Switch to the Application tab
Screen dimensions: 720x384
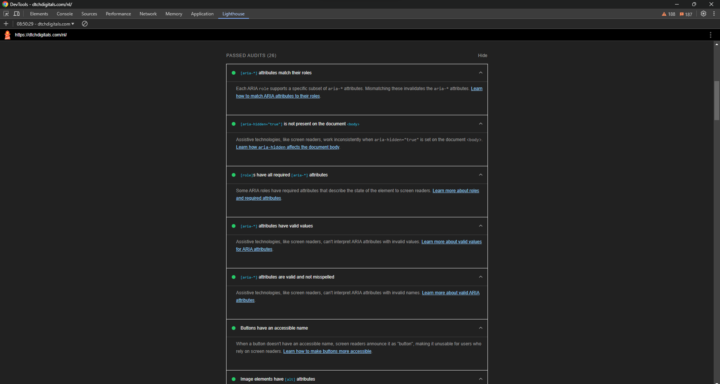click(x=202, y=14)
